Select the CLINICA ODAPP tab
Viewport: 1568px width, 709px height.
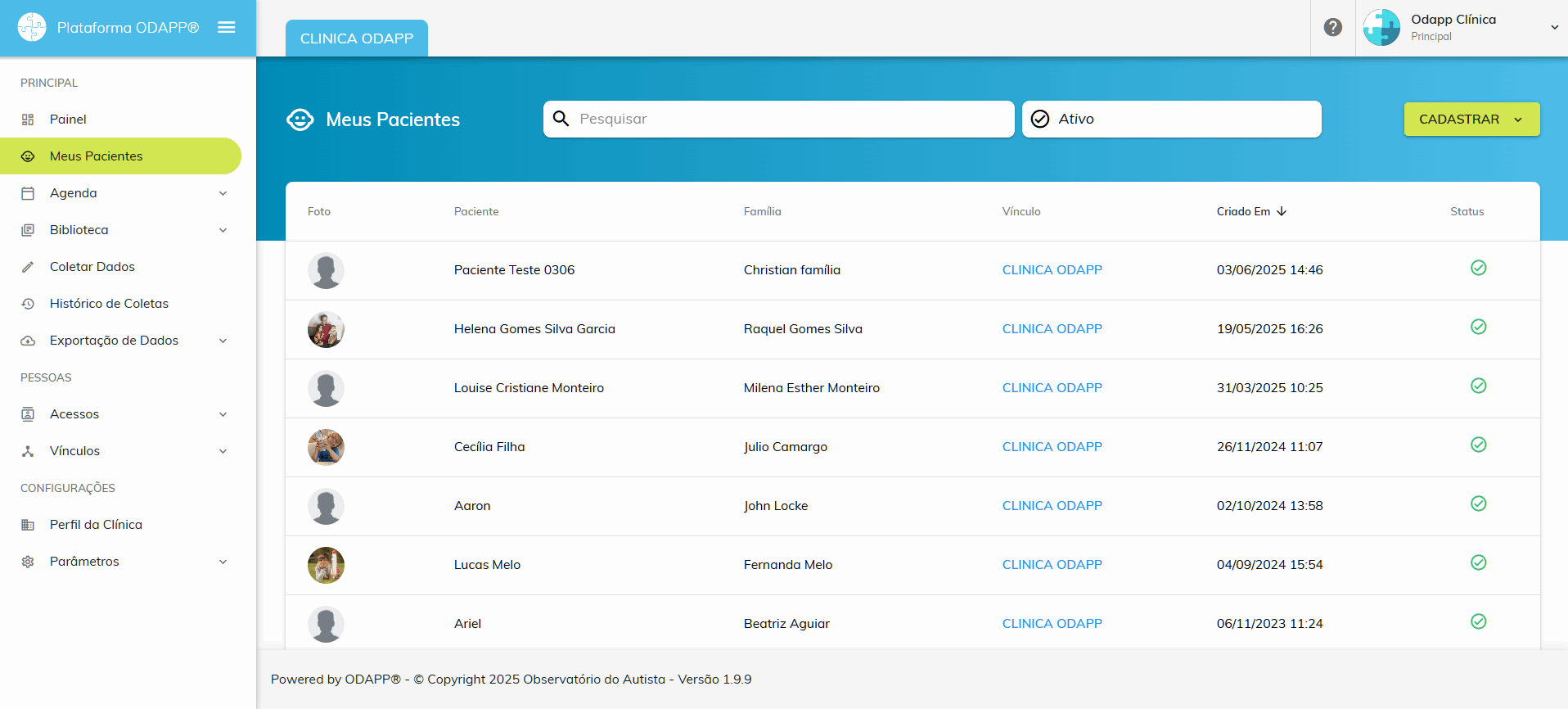(357, 38)
